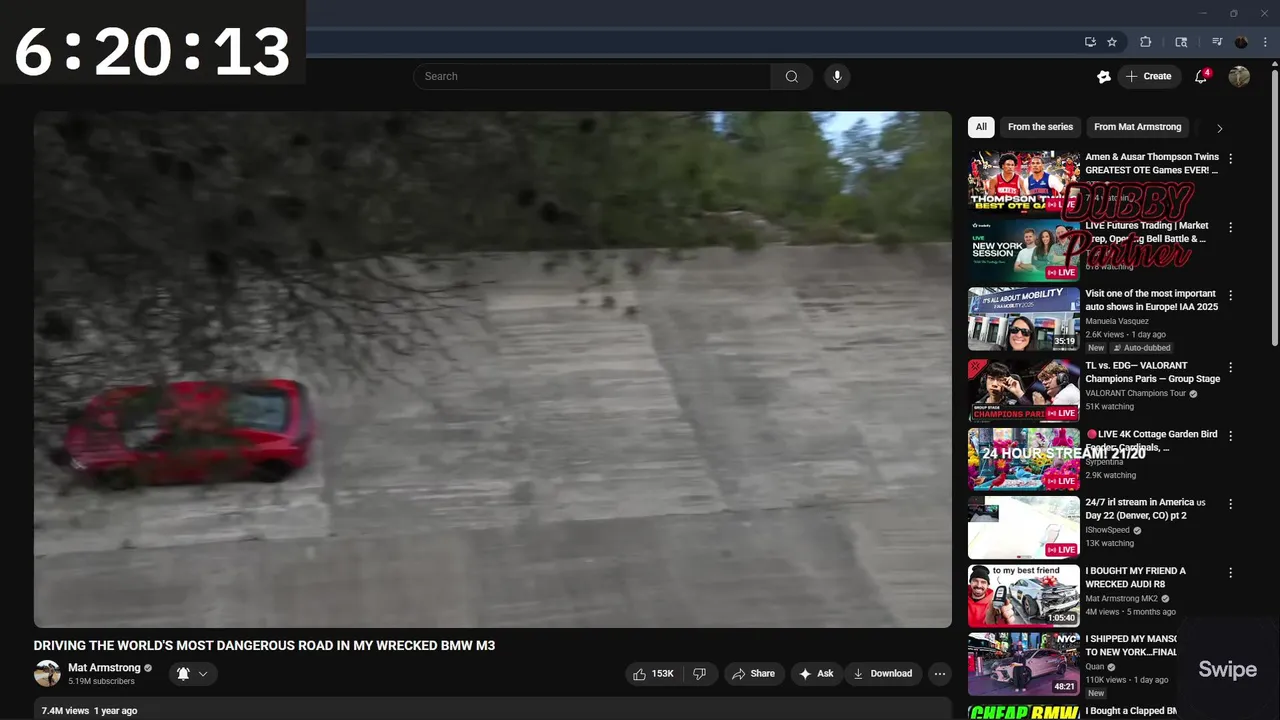
Task: Start voice search with the microphone icon
Action: [x=837, y=76]
